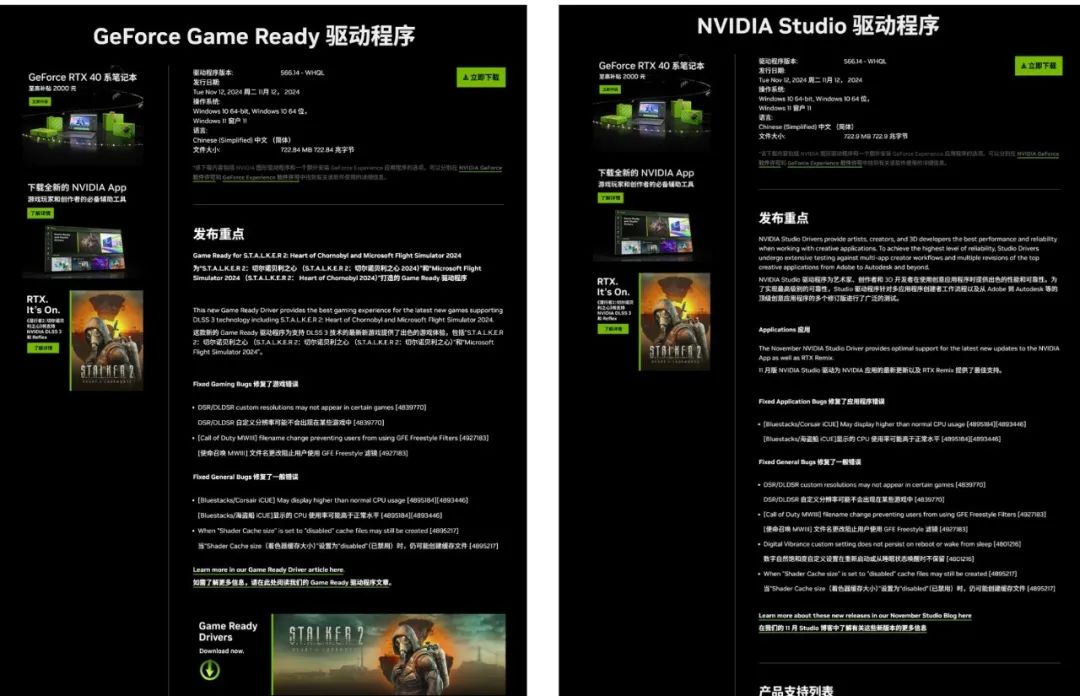Click NVIDIA App learn-more button on Game Ready page
This screenshot has height=696, width=1080.
[x=41, y=214]
